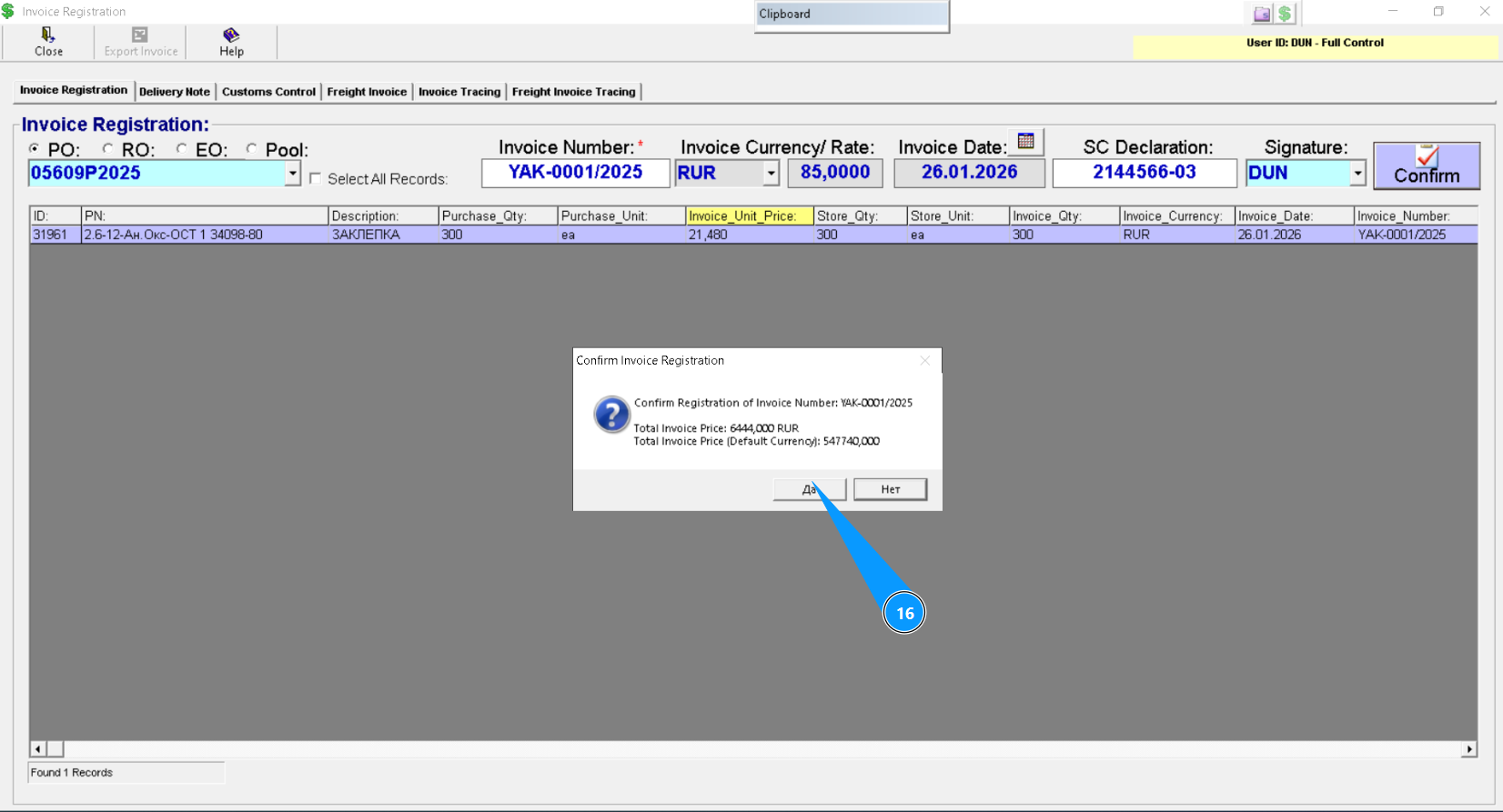Click the Invoice Date field above the table

970,173
